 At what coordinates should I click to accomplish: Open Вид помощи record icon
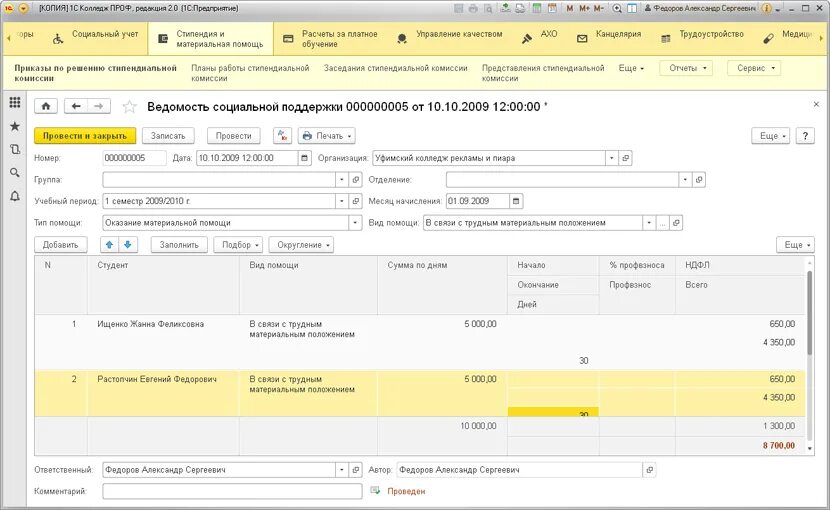click(x=676, y=223)
